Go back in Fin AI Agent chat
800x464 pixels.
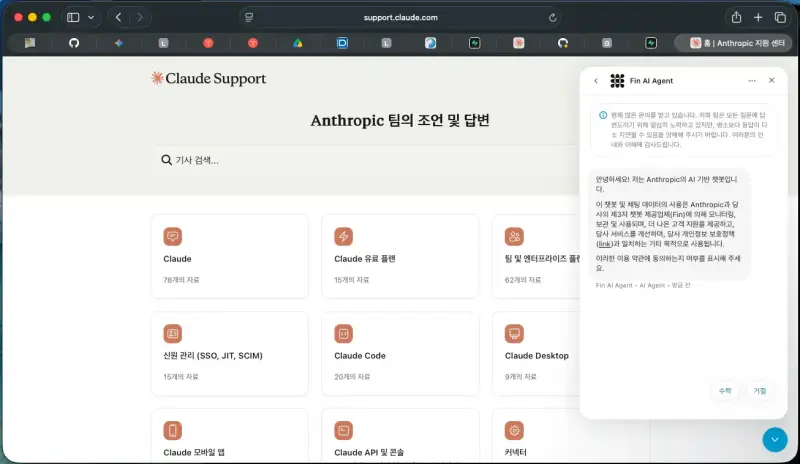[x=595, y=81]
